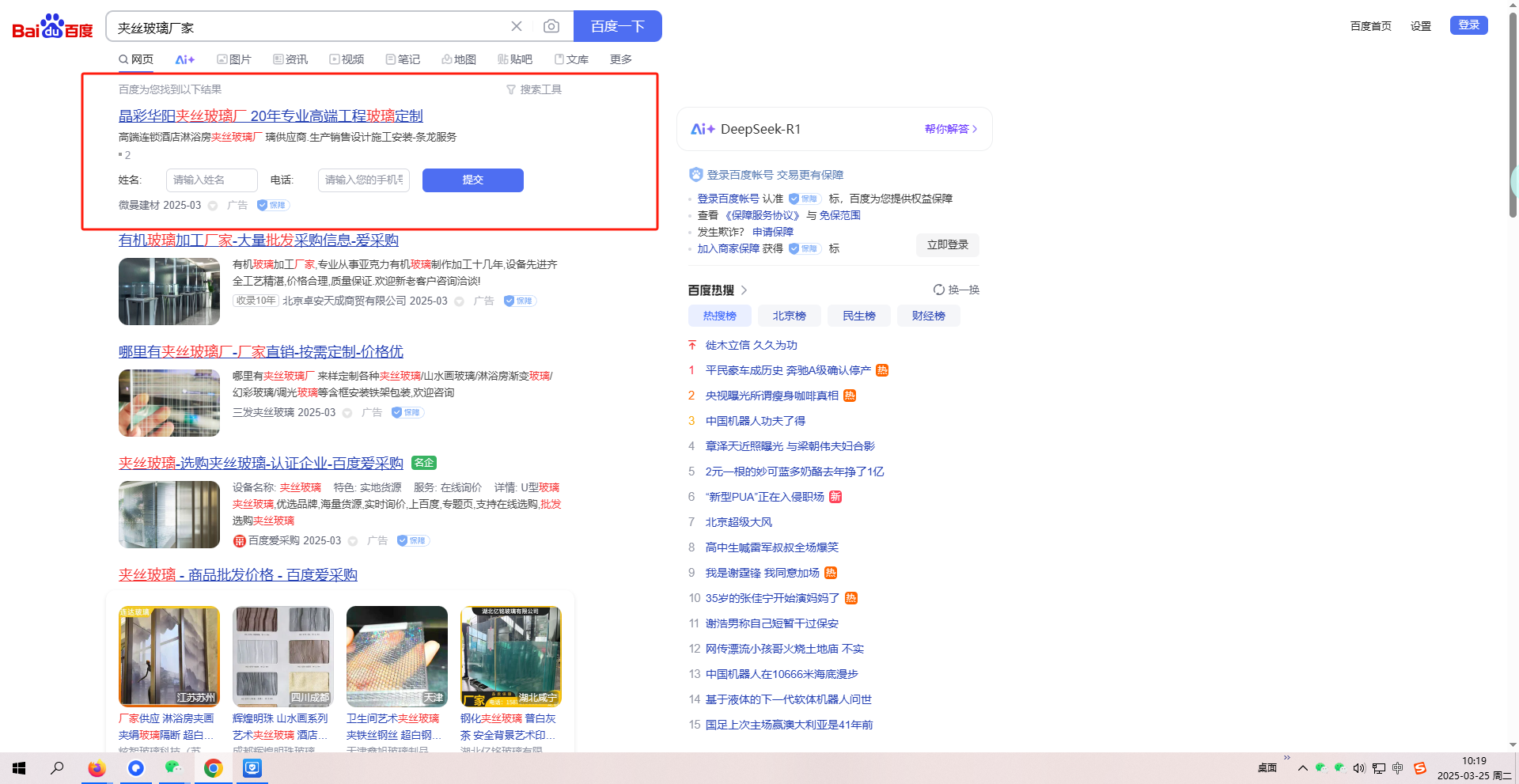Launch Firefox from the taskbar

(97, 768)
